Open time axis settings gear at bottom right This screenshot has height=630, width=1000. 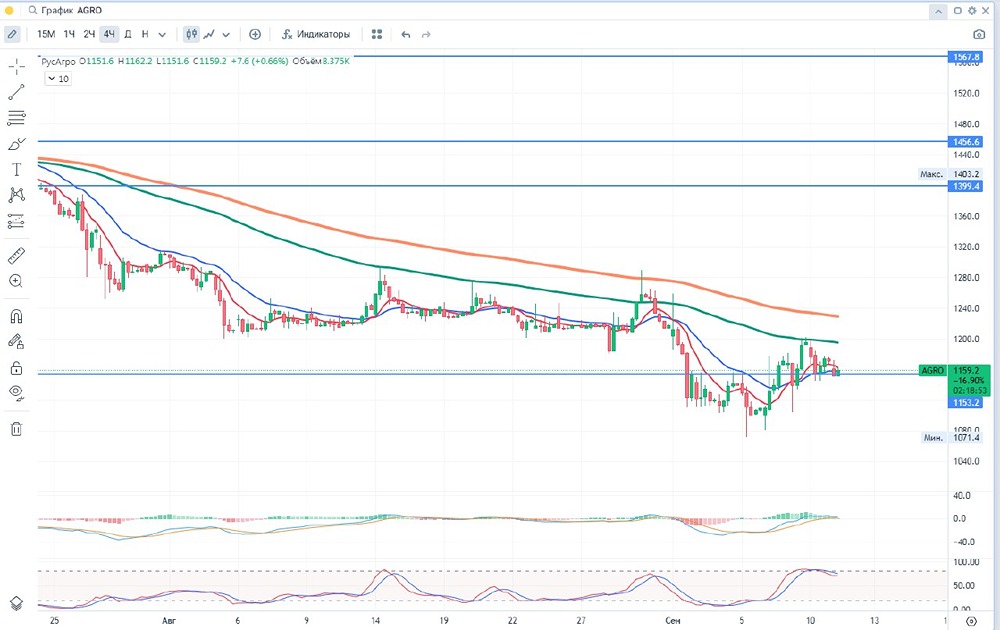971,620
